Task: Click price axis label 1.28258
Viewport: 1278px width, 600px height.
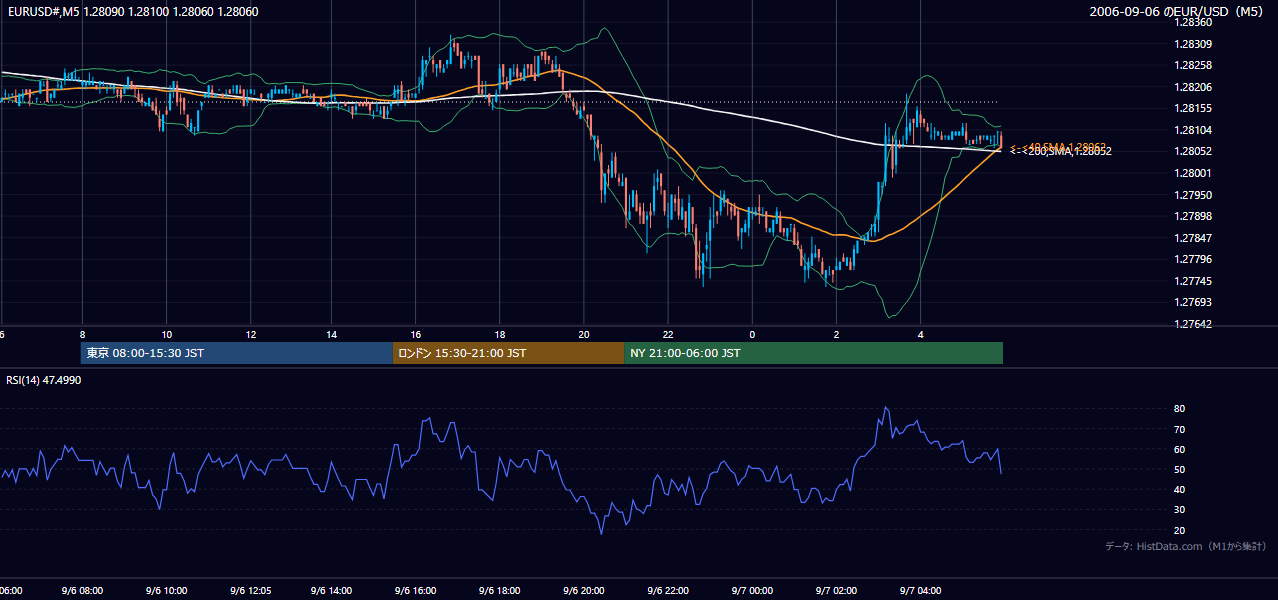Action: 1195,65
